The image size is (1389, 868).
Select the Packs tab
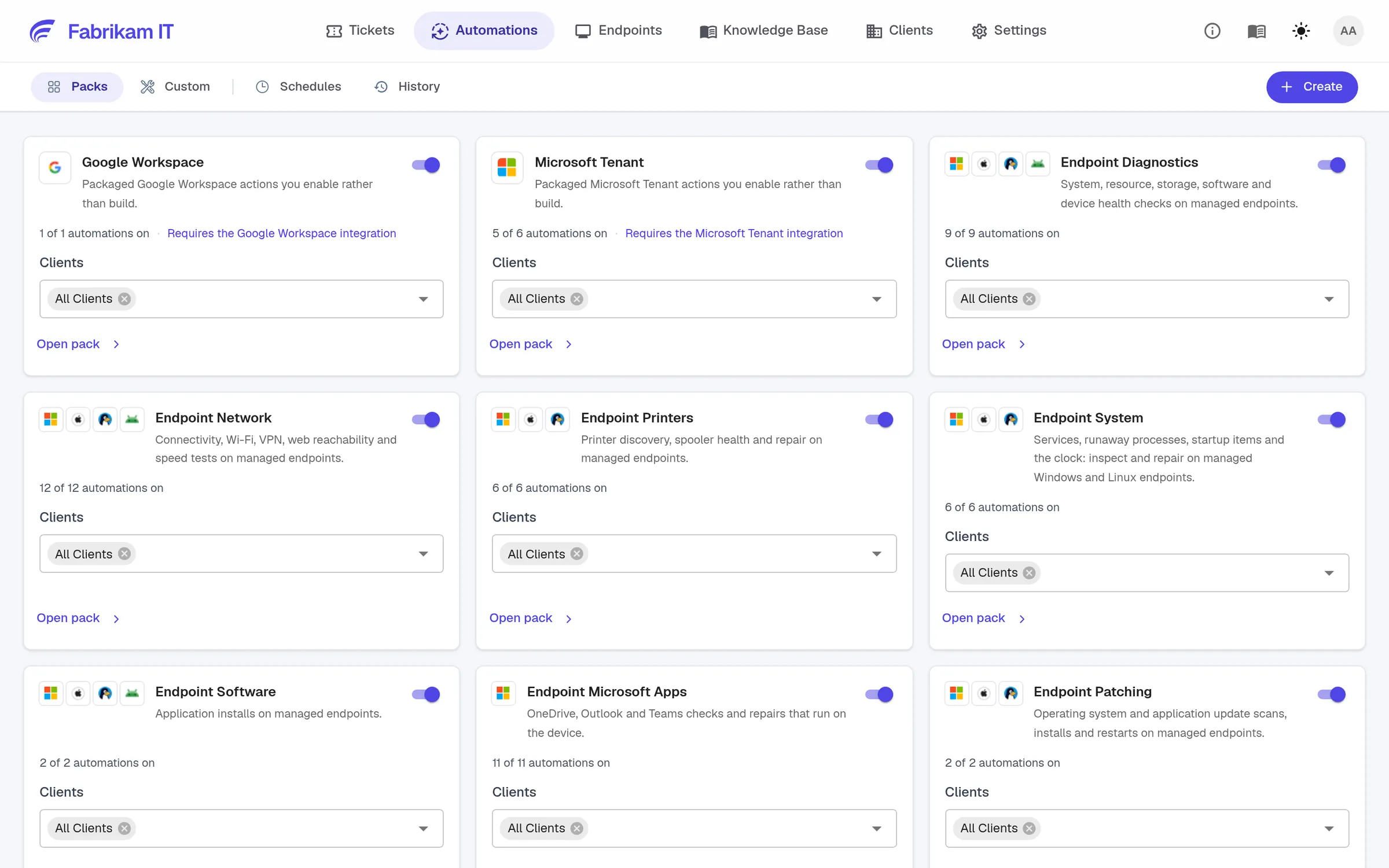click(x=78, y=87)
